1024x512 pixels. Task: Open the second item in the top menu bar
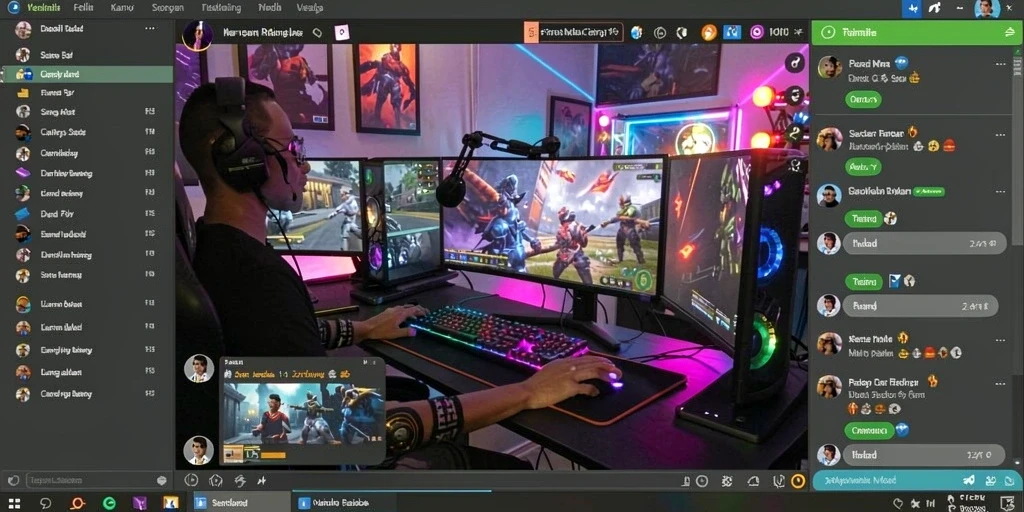pos(84,8)
